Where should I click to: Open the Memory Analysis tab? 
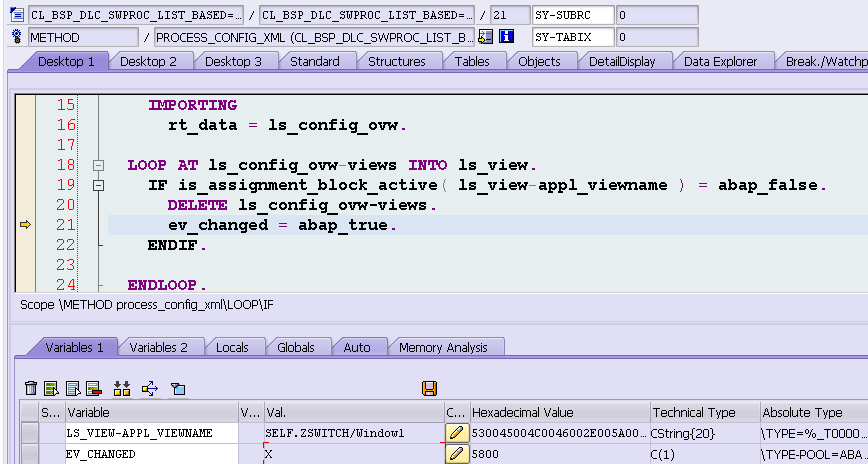pyautogui.click(x=443, y=348)
